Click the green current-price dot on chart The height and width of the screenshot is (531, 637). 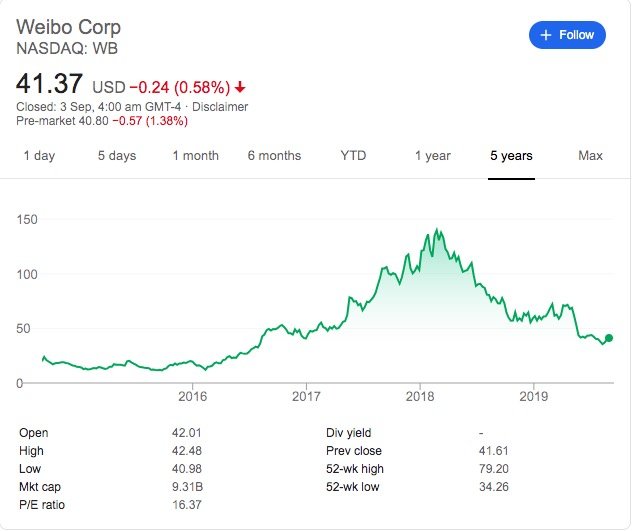point(609,338)
